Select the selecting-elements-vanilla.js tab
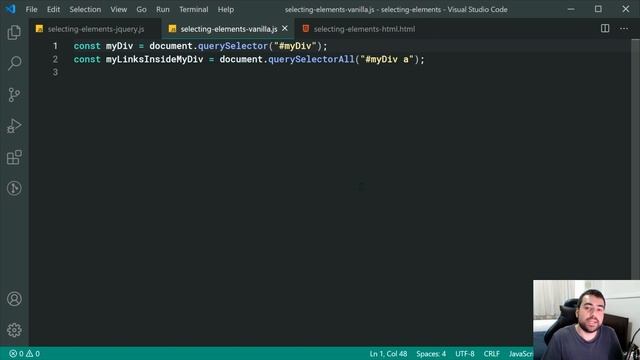This screenshot has height=360, width=640. coord(229,29)
